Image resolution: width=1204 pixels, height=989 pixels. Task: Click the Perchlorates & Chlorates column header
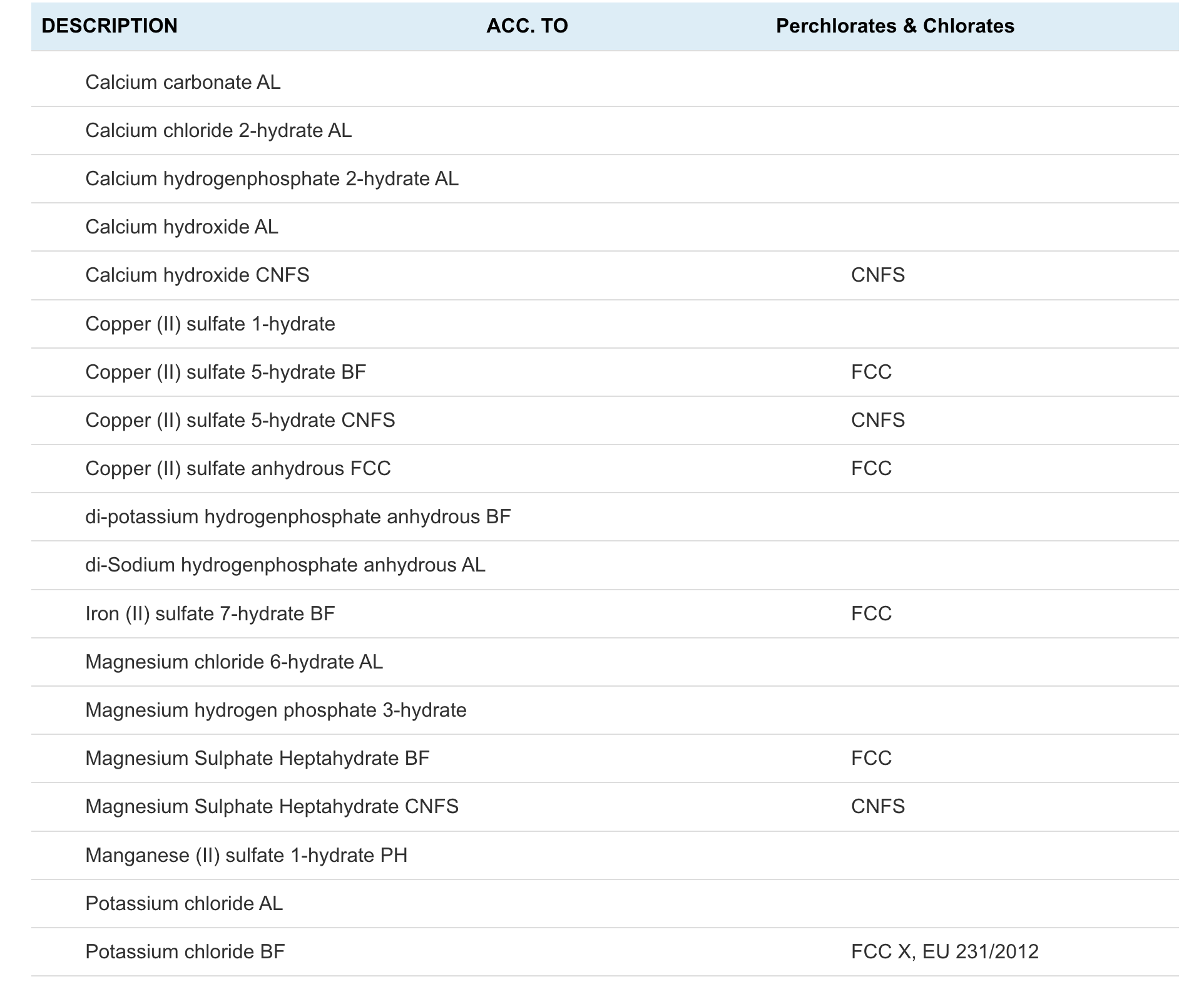pyautogui.click(x=895, y=26)
